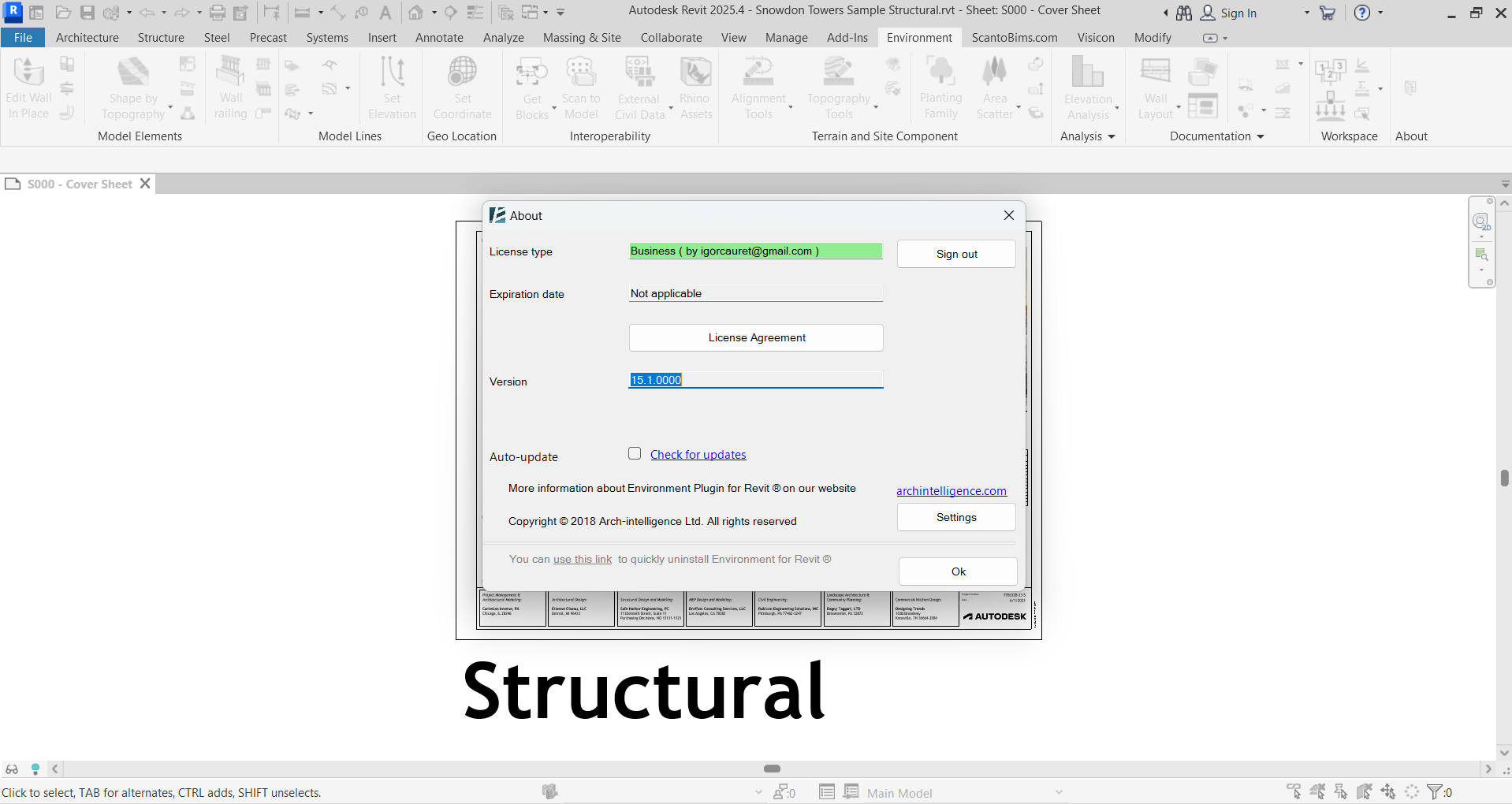Image resolution: width=1512 pixels, height=804 pixels.
Task: Expand the Sign In dropdown arrow
Action: click(x=1306, y=13)
